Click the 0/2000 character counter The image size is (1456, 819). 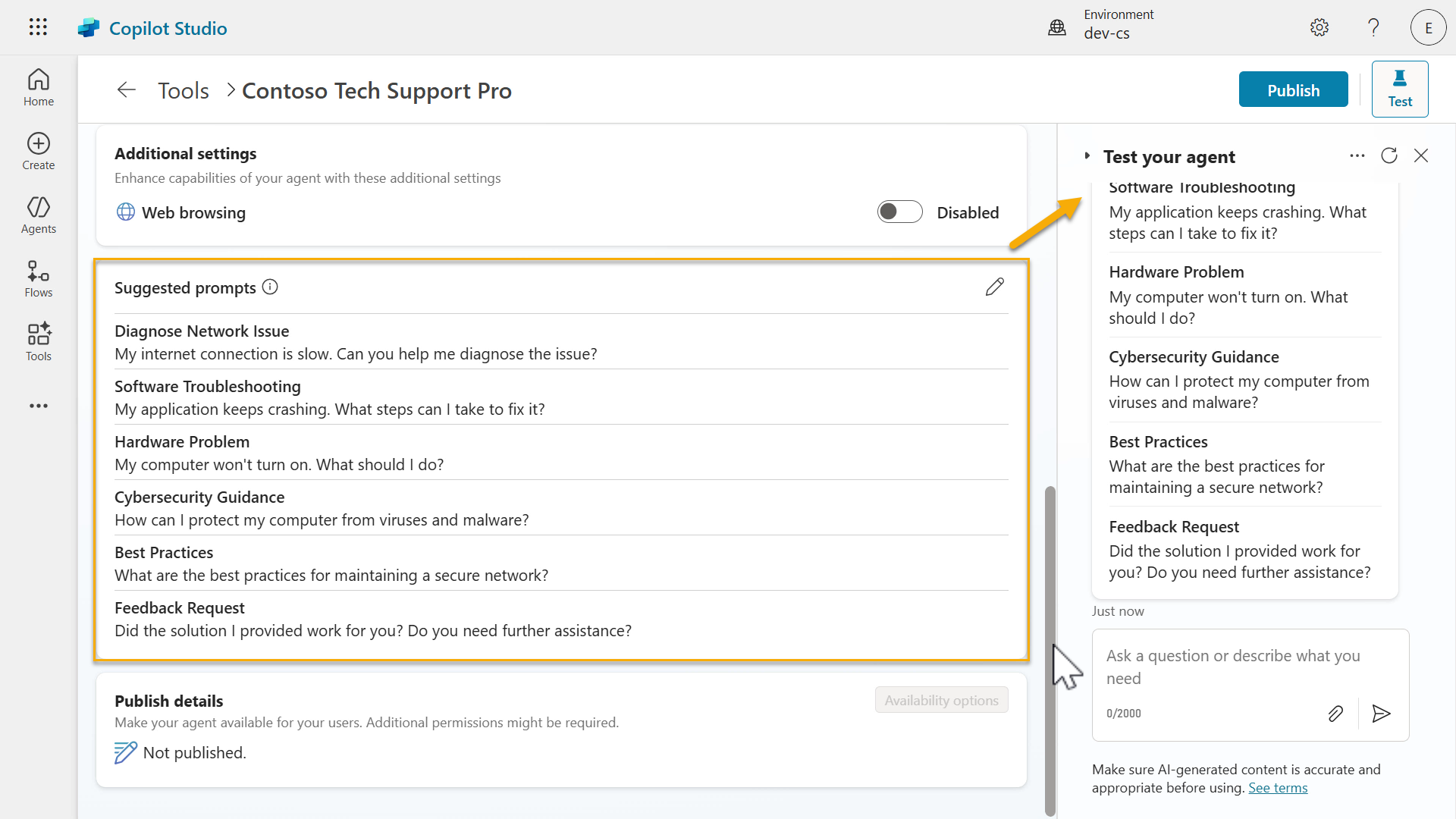click(x=1123, y=714)
